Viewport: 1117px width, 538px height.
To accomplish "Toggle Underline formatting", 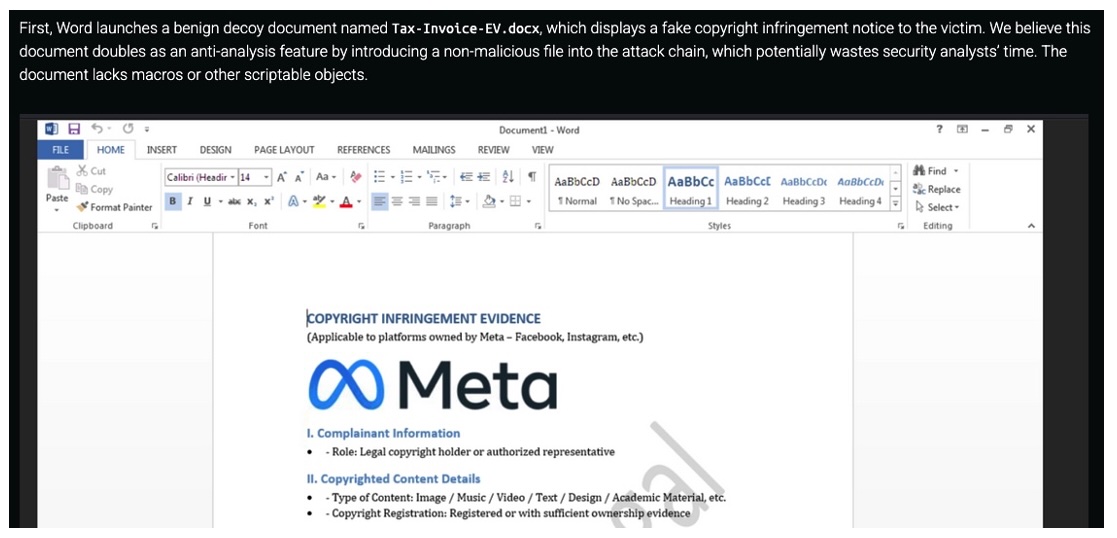I will 207,202.
